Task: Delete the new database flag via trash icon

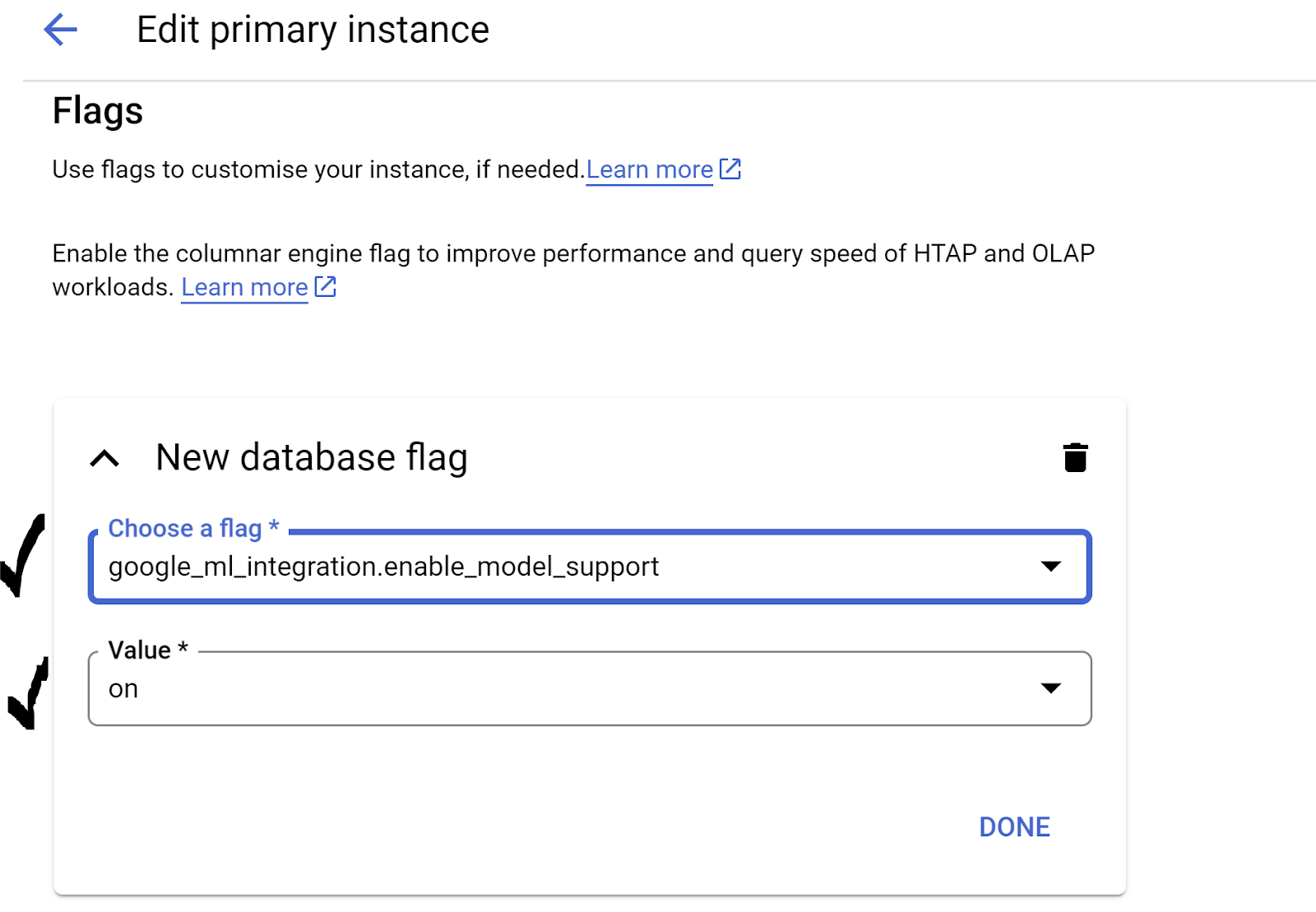Action: [1075, 458]
